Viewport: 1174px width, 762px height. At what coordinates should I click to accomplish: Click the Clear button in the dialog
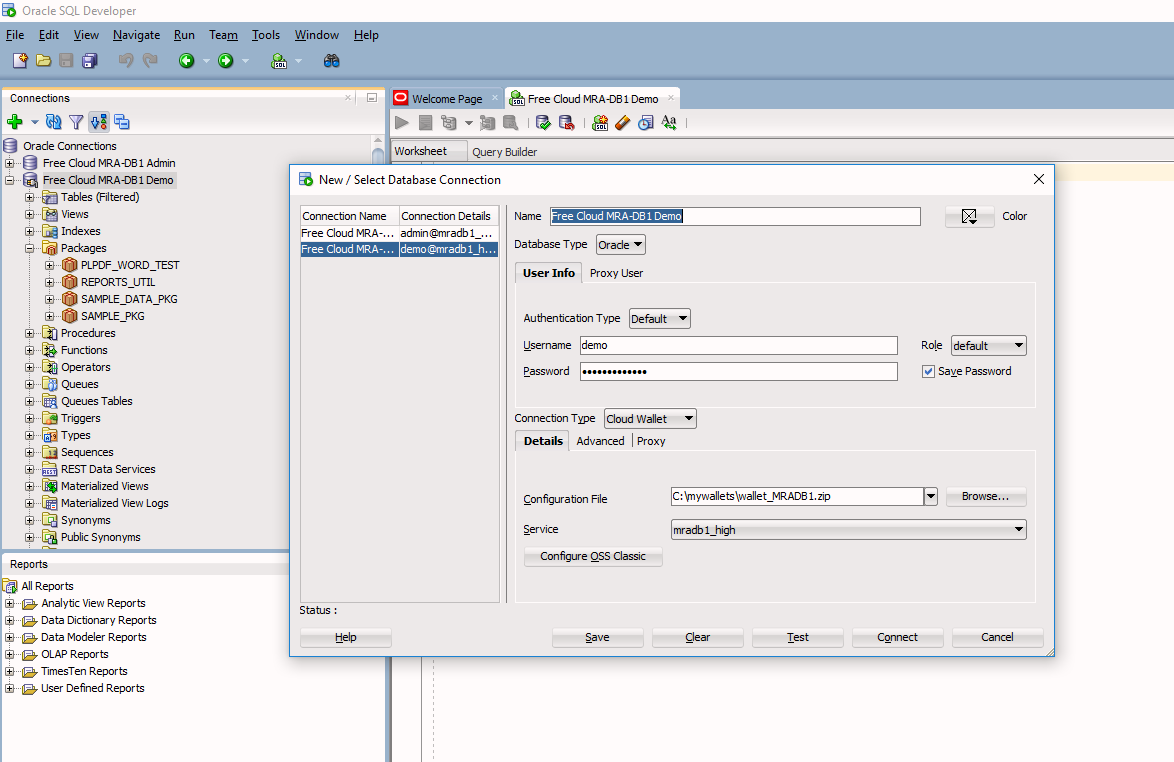697,637
